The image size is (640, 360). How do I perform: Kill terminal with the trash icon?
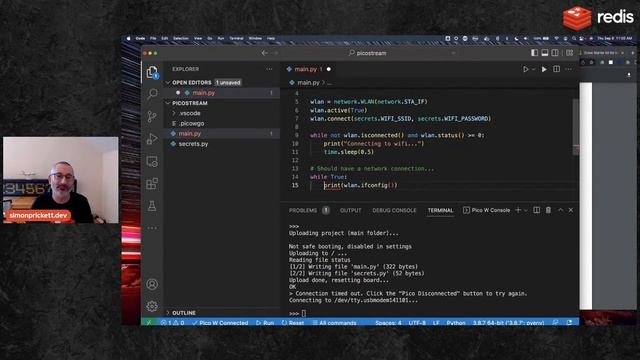pyautogui.click(x=548, y=210)
